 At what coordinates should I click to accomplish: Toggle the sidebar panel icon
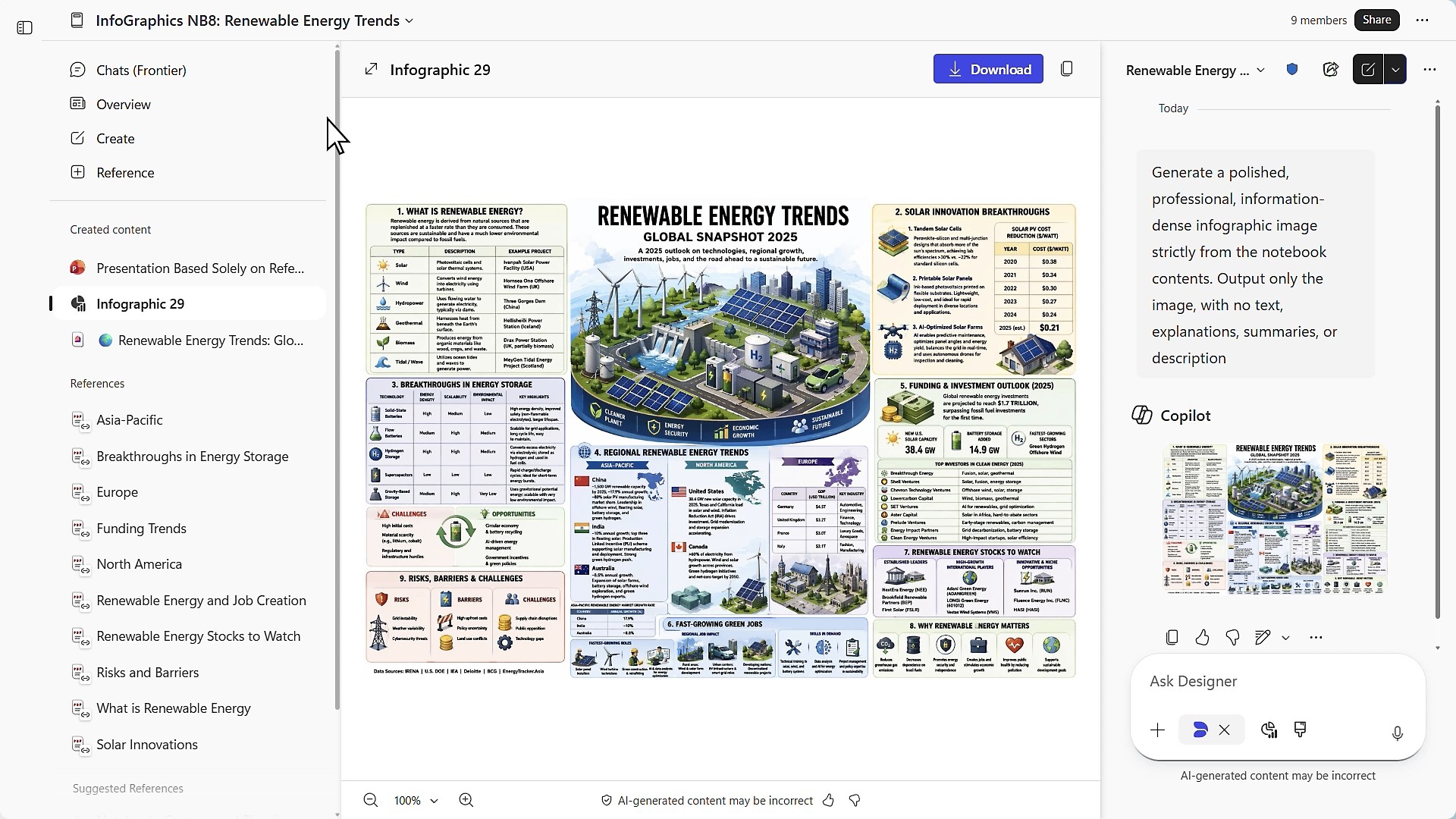pyautogui.click(x=24, y=28)
